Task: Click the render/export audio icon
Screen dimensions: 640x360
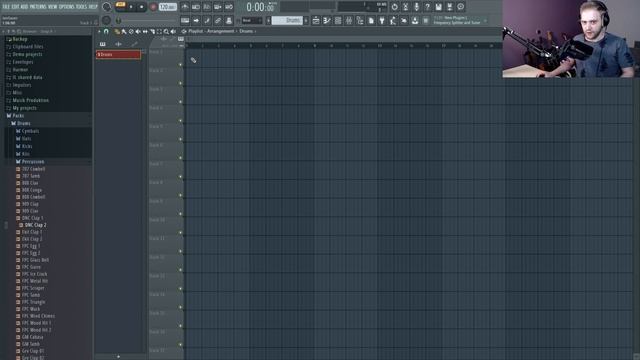Action: (449, 7)
